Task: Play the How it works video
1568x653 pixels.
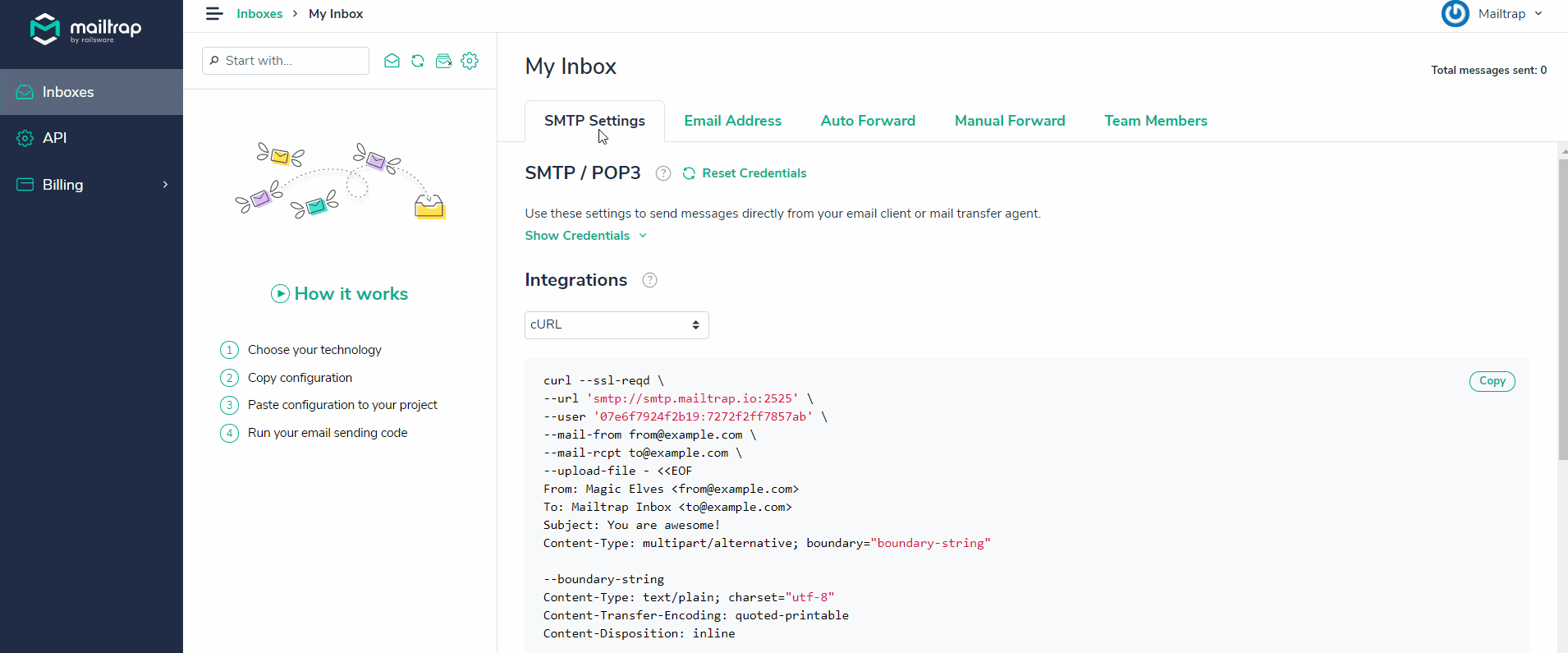Action: coord(280,294)
